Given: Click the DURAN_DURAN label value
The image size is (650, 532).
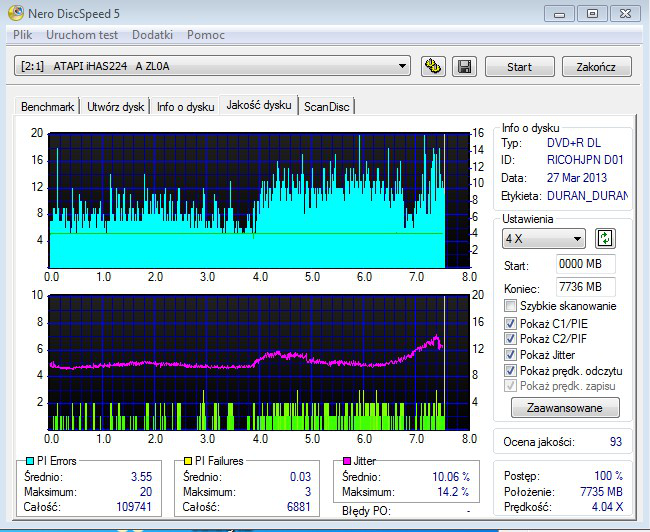Looking at the screenshot, I should click(587, 196).
